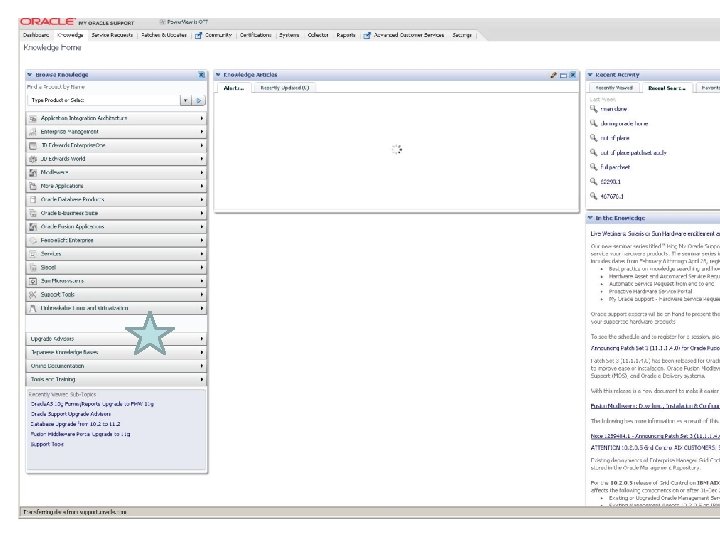Viewport: 720px width, 540px height.
Task: Click the Oracle E-Business Suite category icon
Action: [x=33, y=214]
